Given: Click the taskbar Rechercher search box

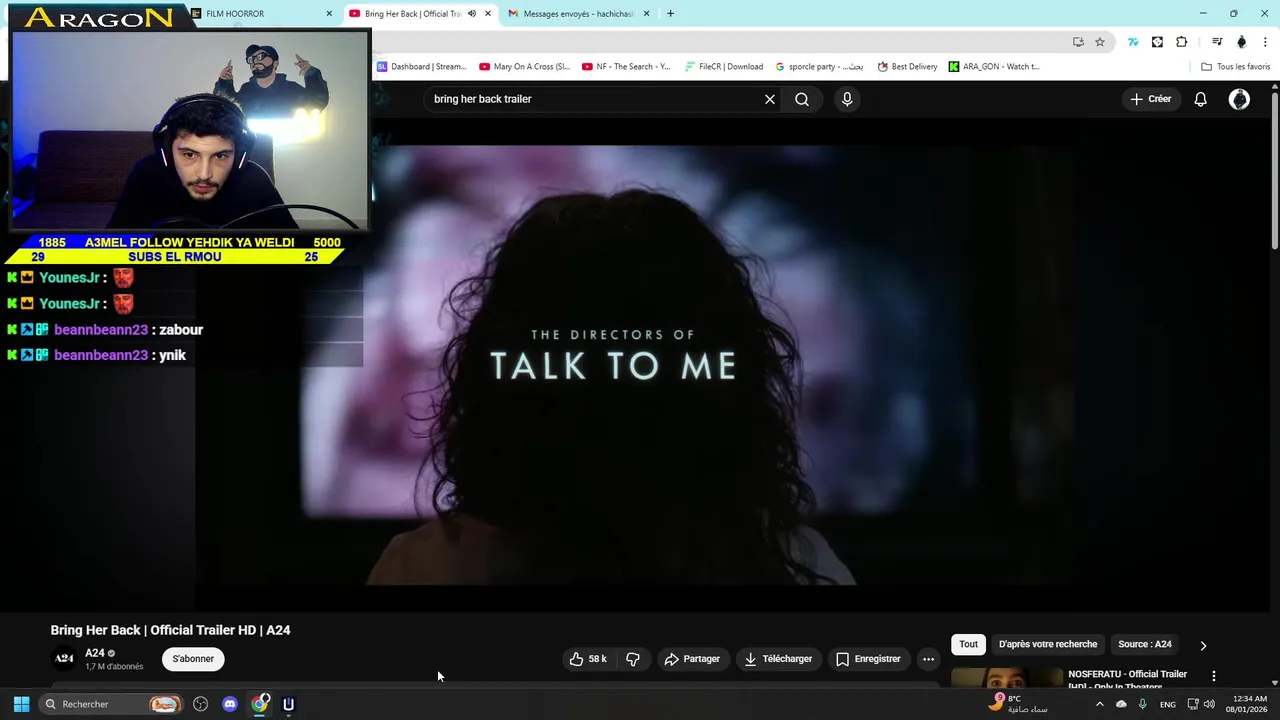Looking at the screenshot, I should pyautogui.click(x=111, y=704).
